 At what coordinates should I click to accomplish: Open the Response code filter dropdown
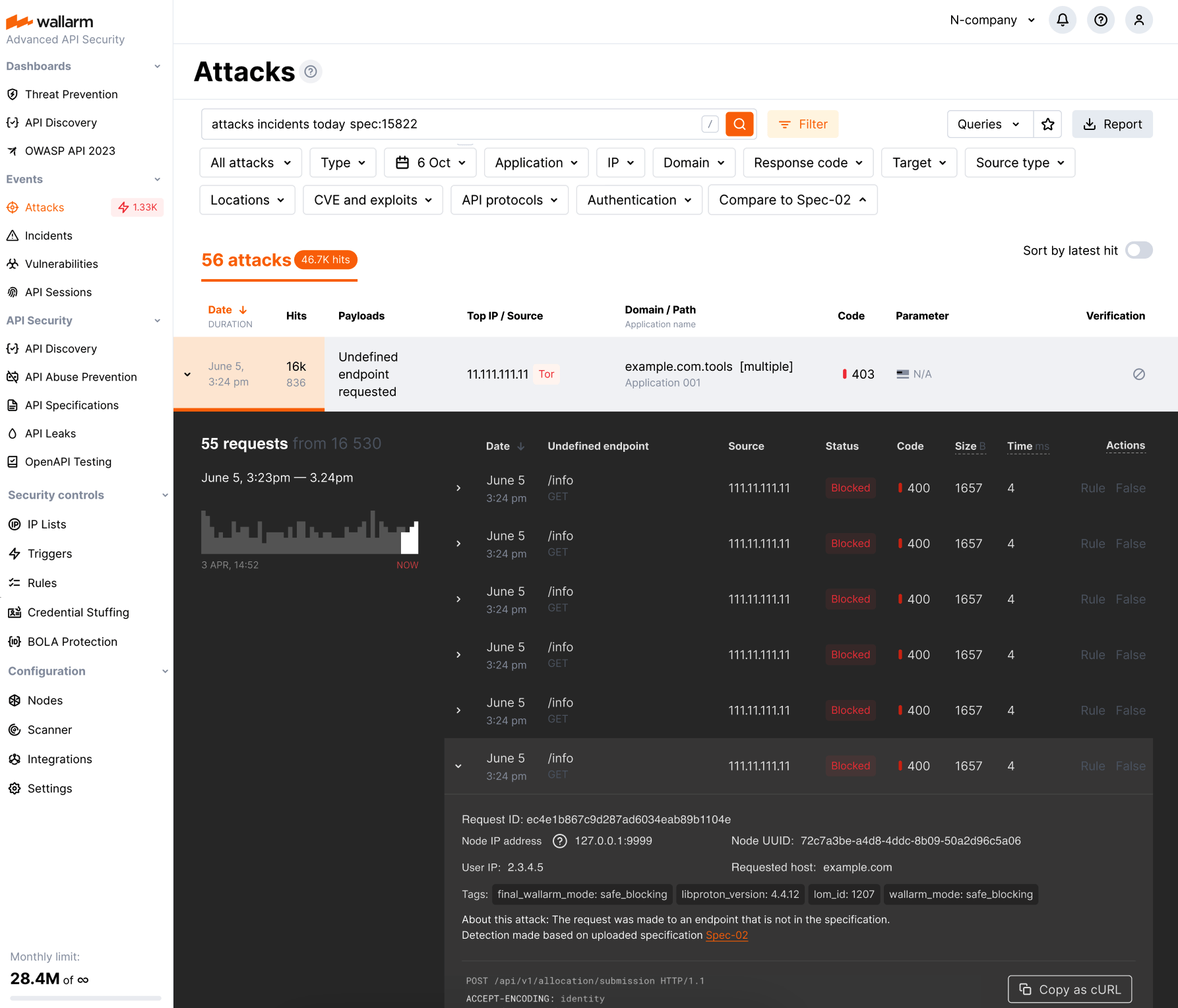(x=807, y=162)
